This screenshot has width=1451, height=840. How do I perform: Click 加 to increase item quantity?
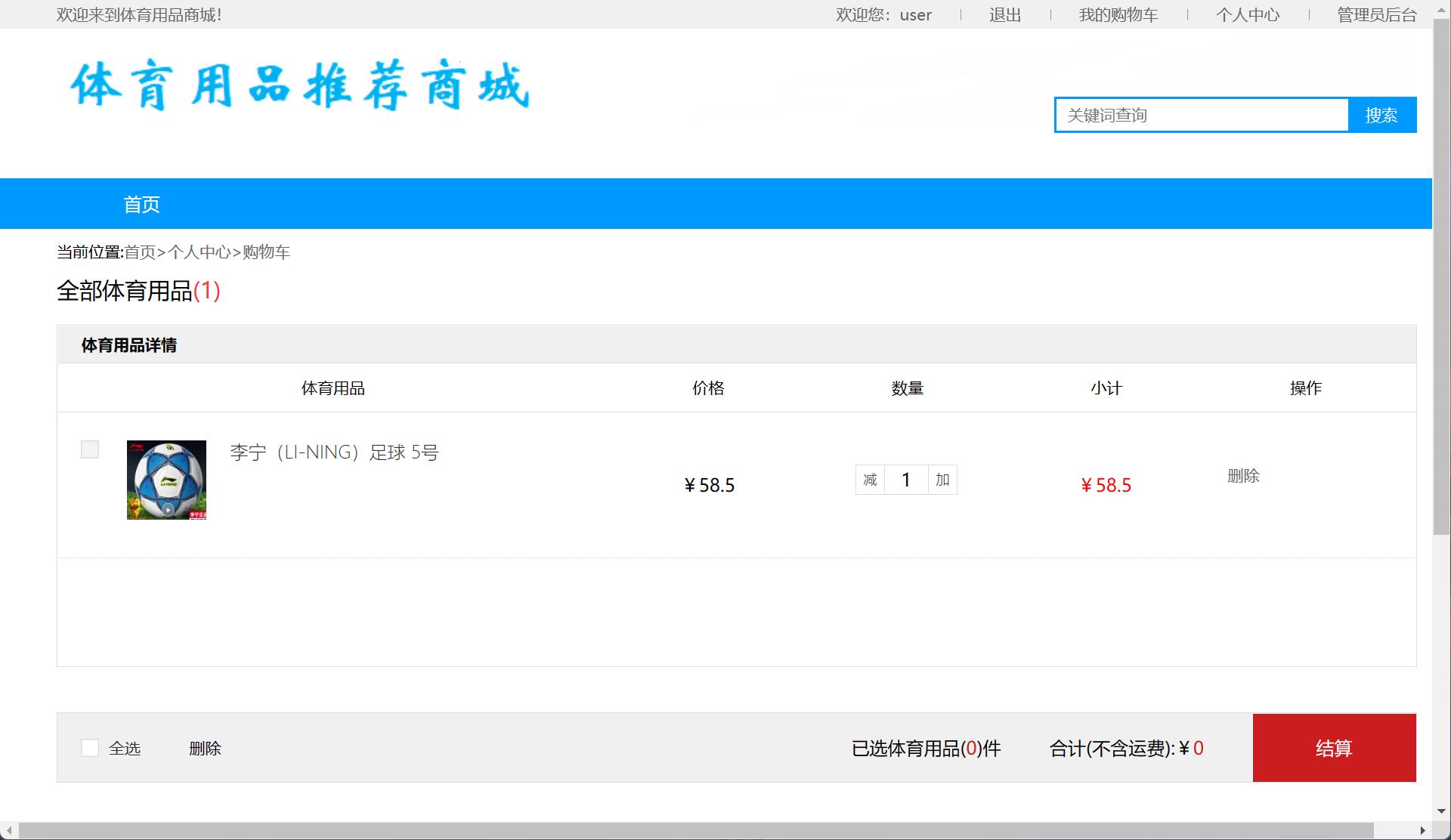(x=942, y=480)
